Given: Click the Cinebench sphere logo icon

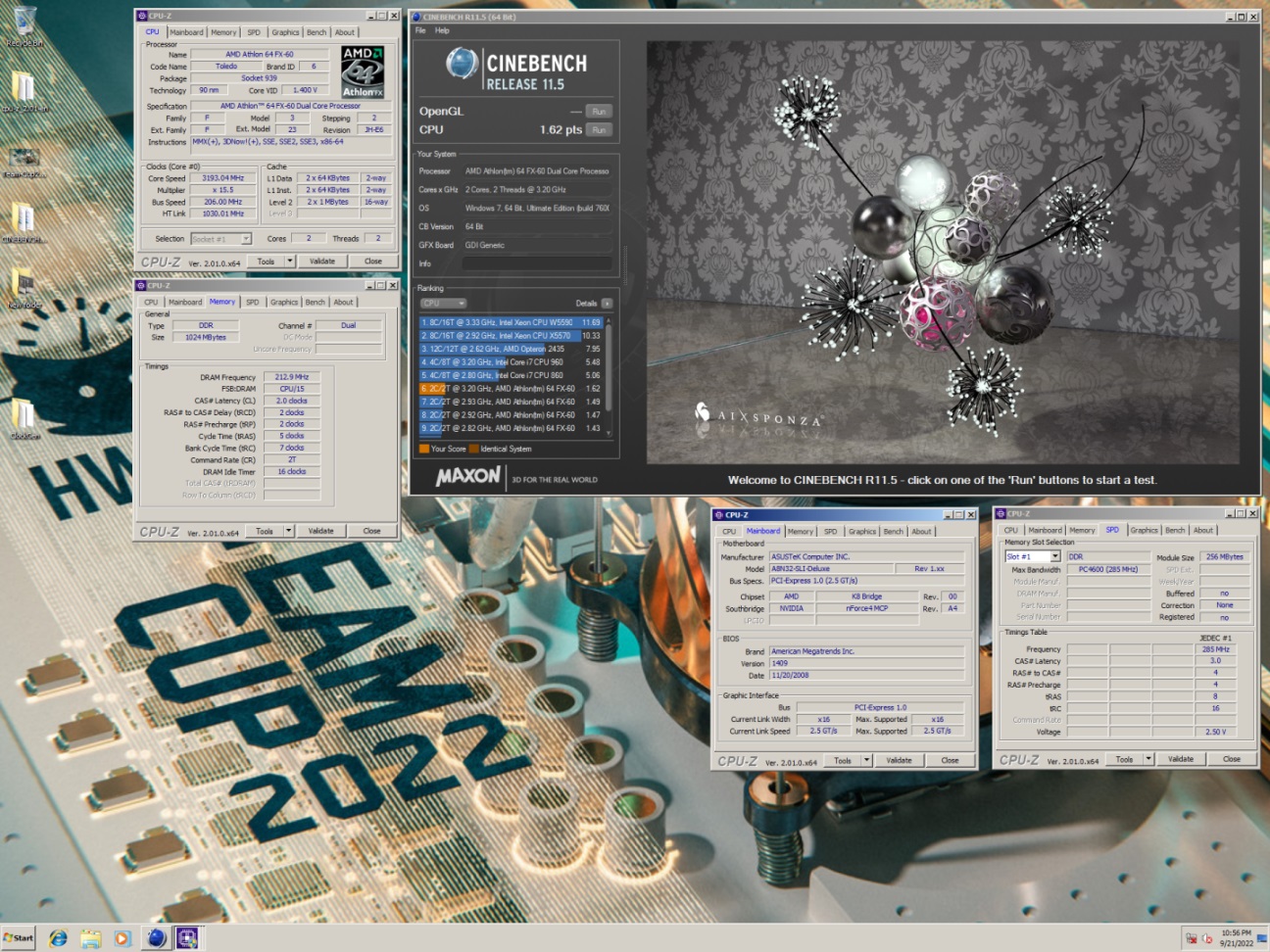Looking at the screenshot, I should tap(461, 64).
